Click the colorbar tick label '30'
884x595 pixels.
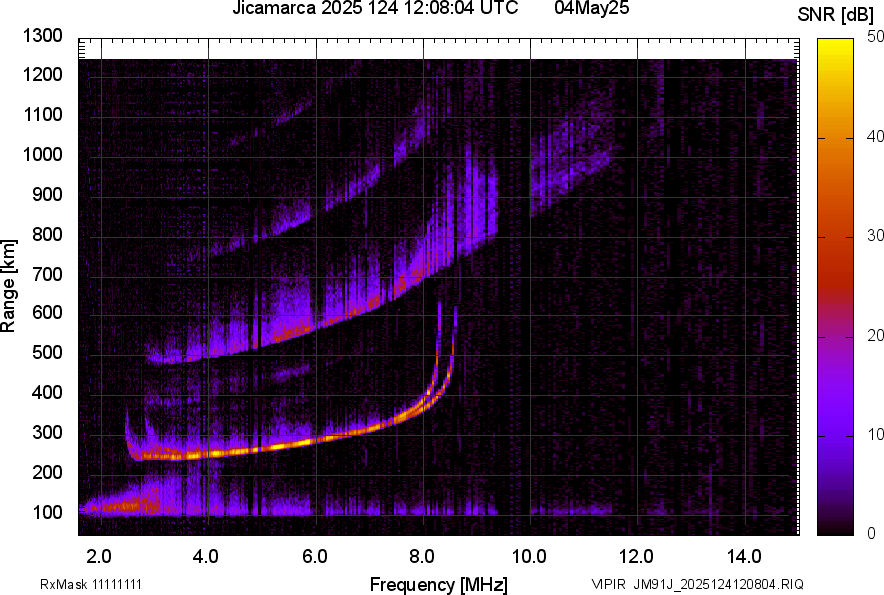pos(875,236)
